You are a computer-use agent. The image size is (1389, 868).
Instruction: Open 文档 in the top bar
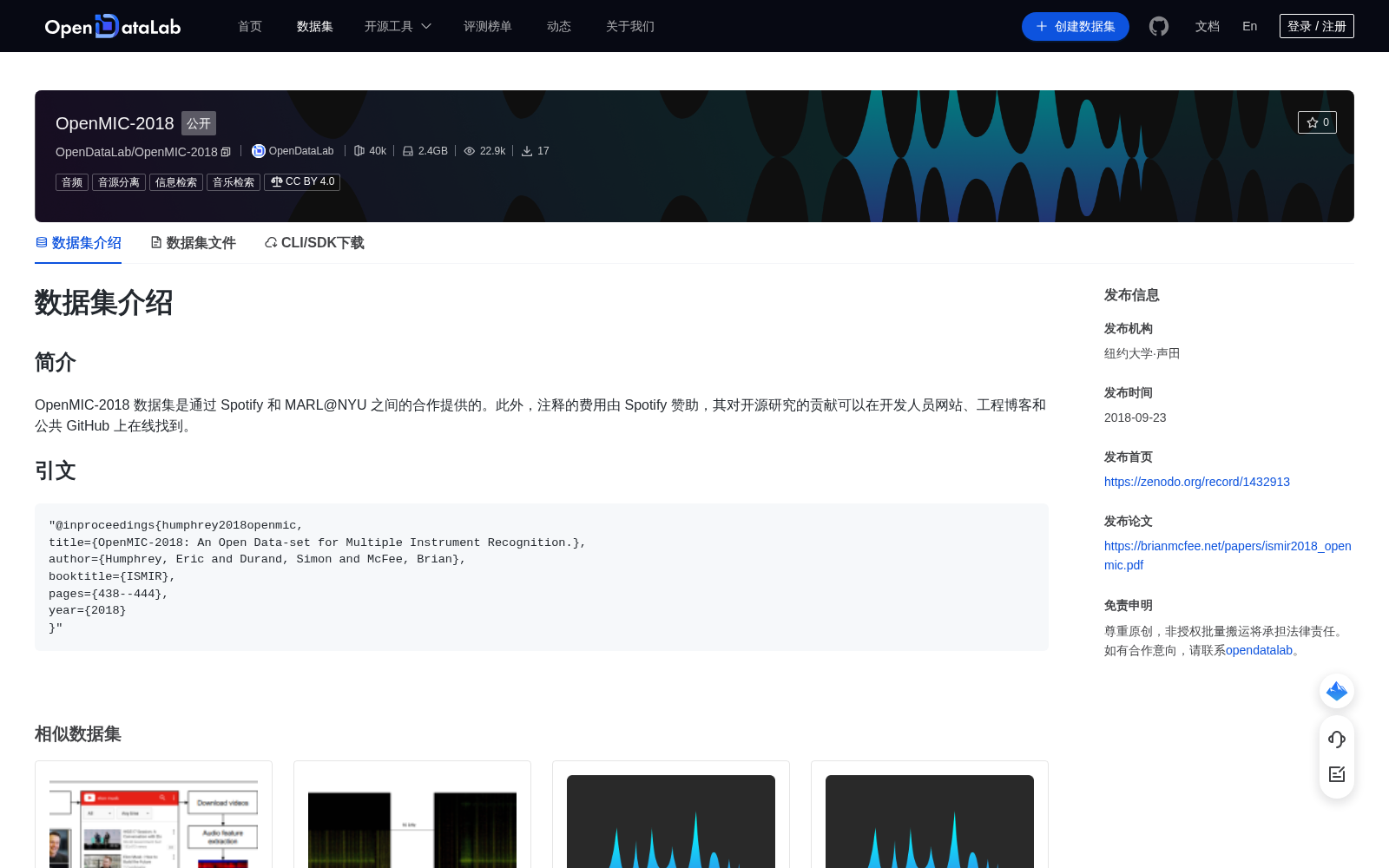point(1208,26)
